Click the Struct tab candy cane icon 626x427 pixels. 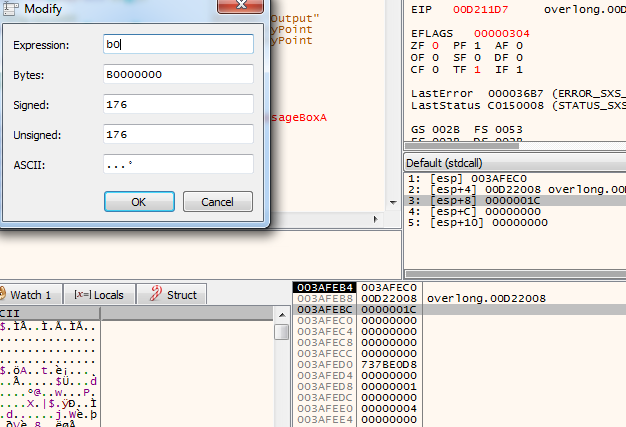pyautogui.click(x=155, y=294)
